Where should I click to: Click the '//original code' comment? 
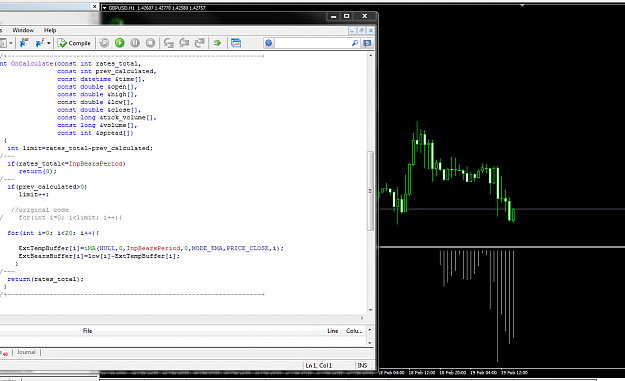(39, 210)
